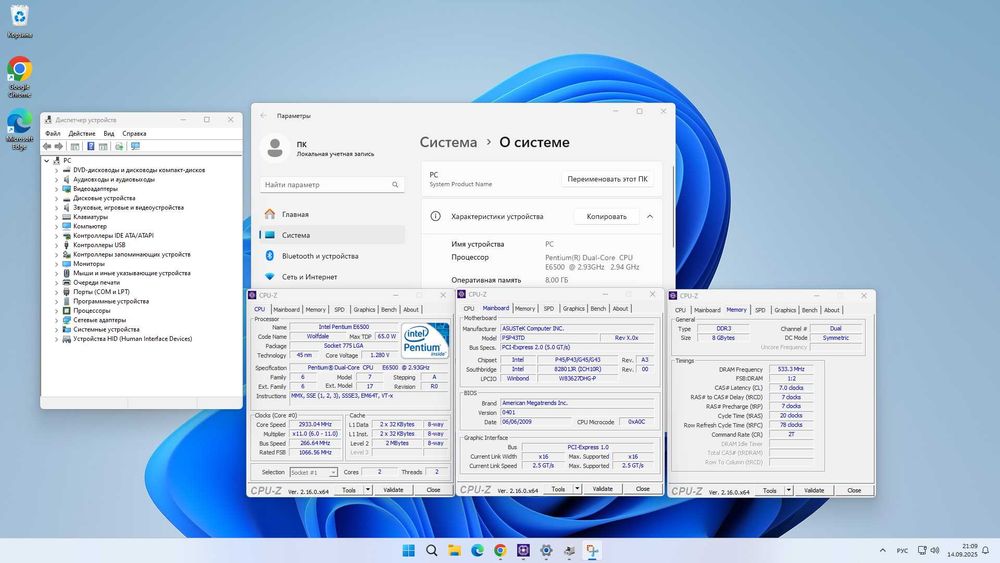Screen dimensions: 1000x563
Task: Open Tools dropdown arrow in CPU-Z CPU window
Action: pyautogui.click(x=368, y=490)
